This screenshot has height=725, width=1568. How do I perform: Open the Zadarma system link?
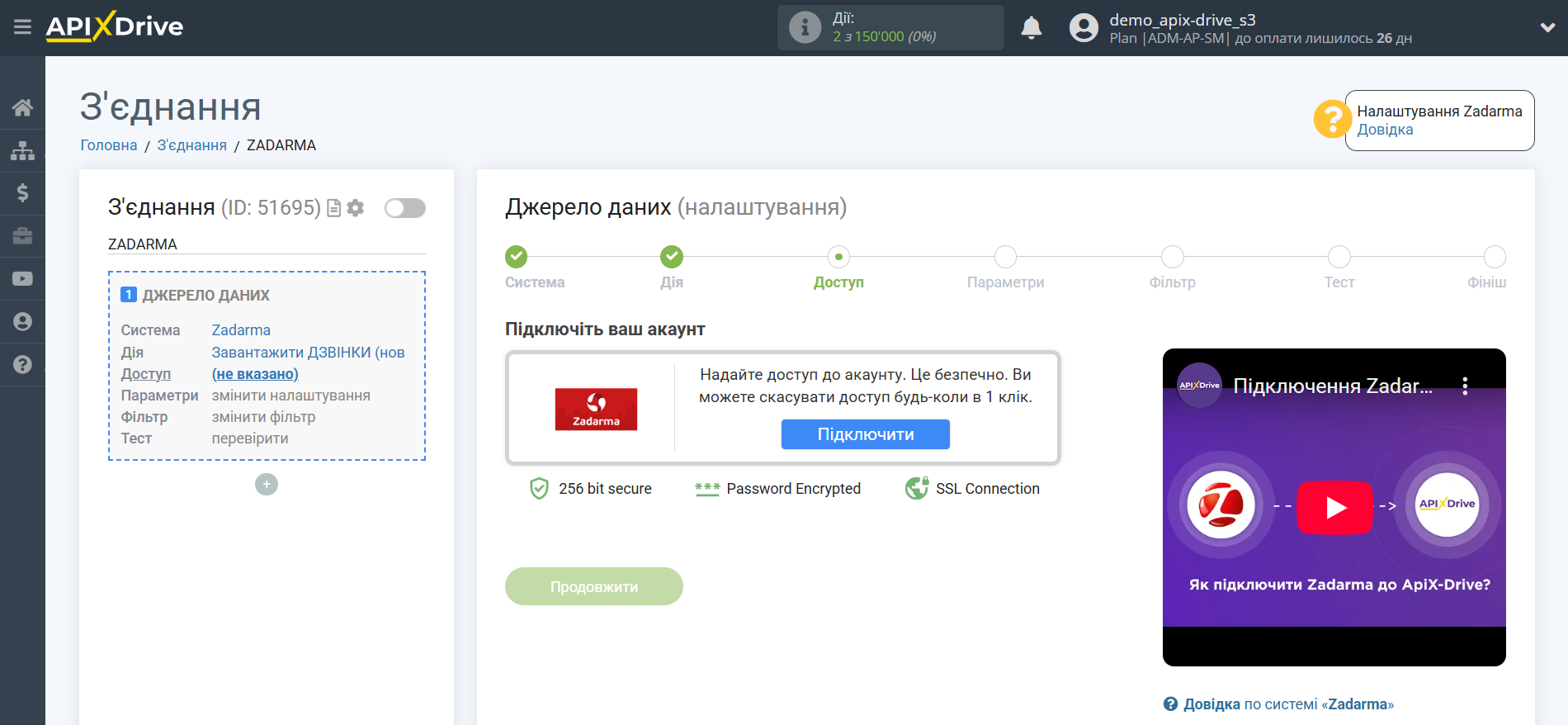[x=241, y=330]
